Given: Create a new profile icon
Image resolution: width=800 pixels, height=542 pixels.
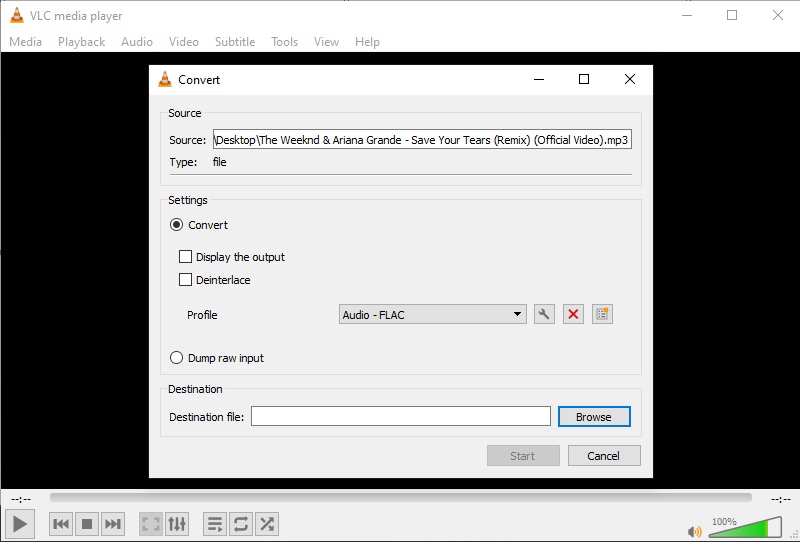Looking at the screenshot, I should point(602,314).
